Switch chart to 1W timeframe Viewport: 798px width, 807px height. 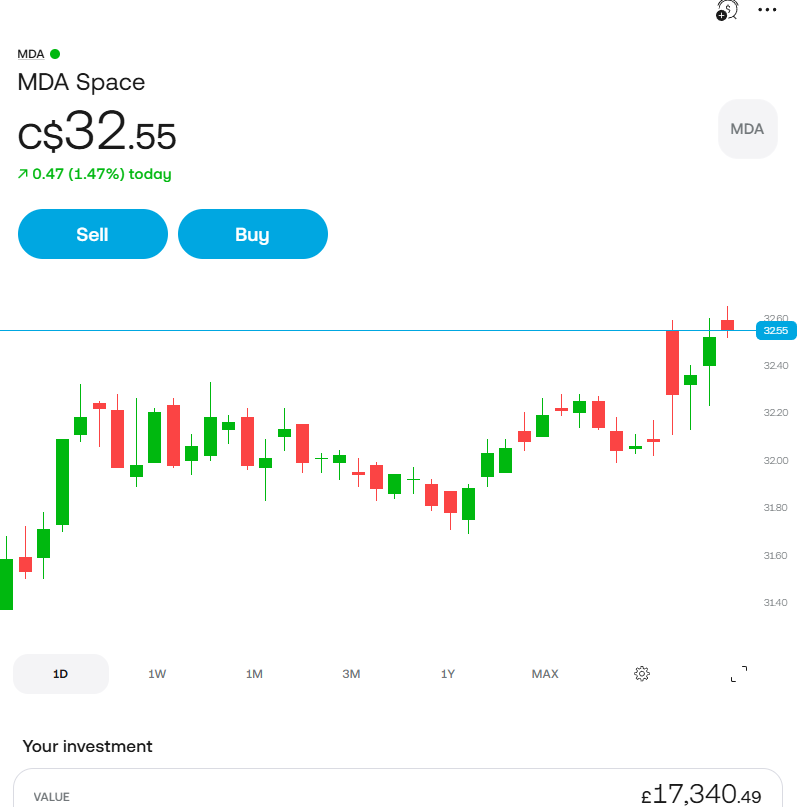[x=157, y=674]
